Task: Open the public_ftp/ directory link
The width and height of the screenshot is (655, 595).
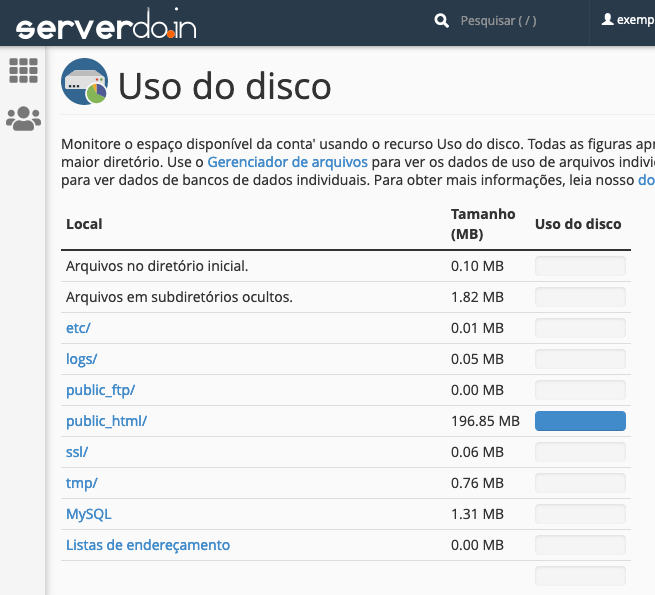Action: tap(100, 390)
